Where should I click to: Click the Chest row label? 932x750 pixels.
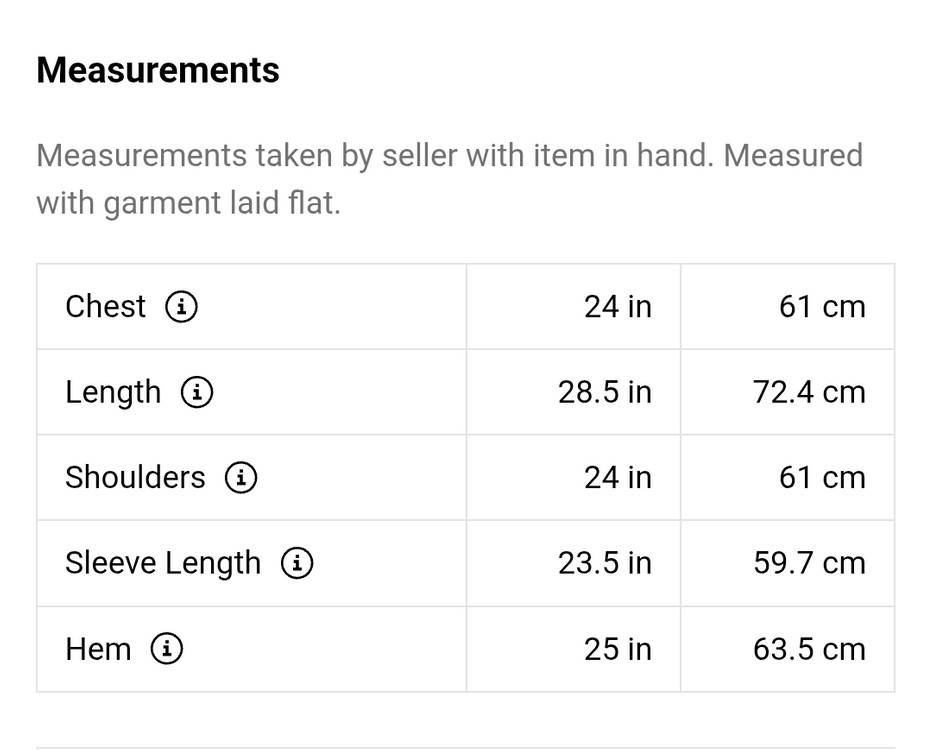[105, 307]
